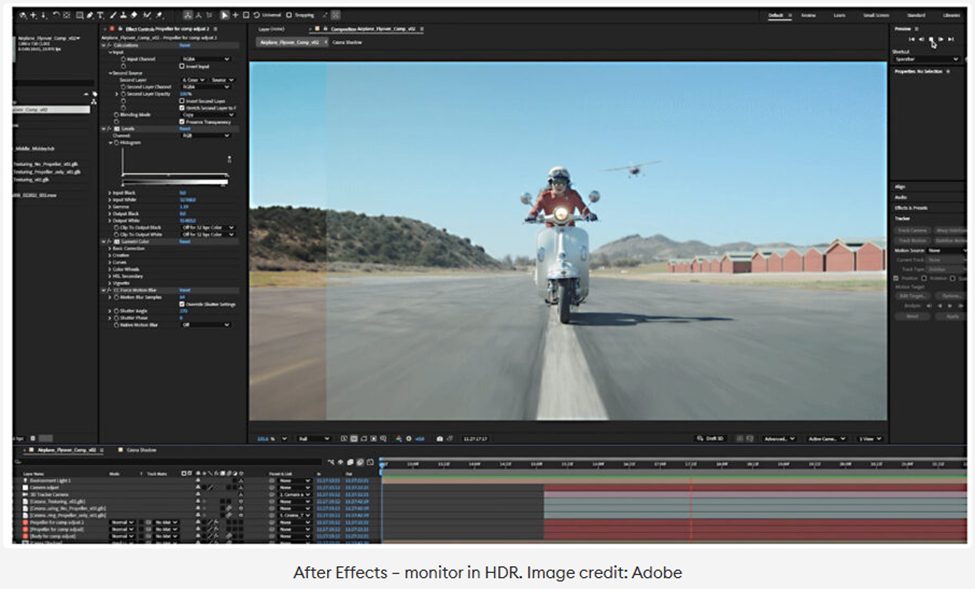Toggle visibility of Environment Light 1 layer
The height and width of the screenshot is (589, 975).
tap(198, 480)
